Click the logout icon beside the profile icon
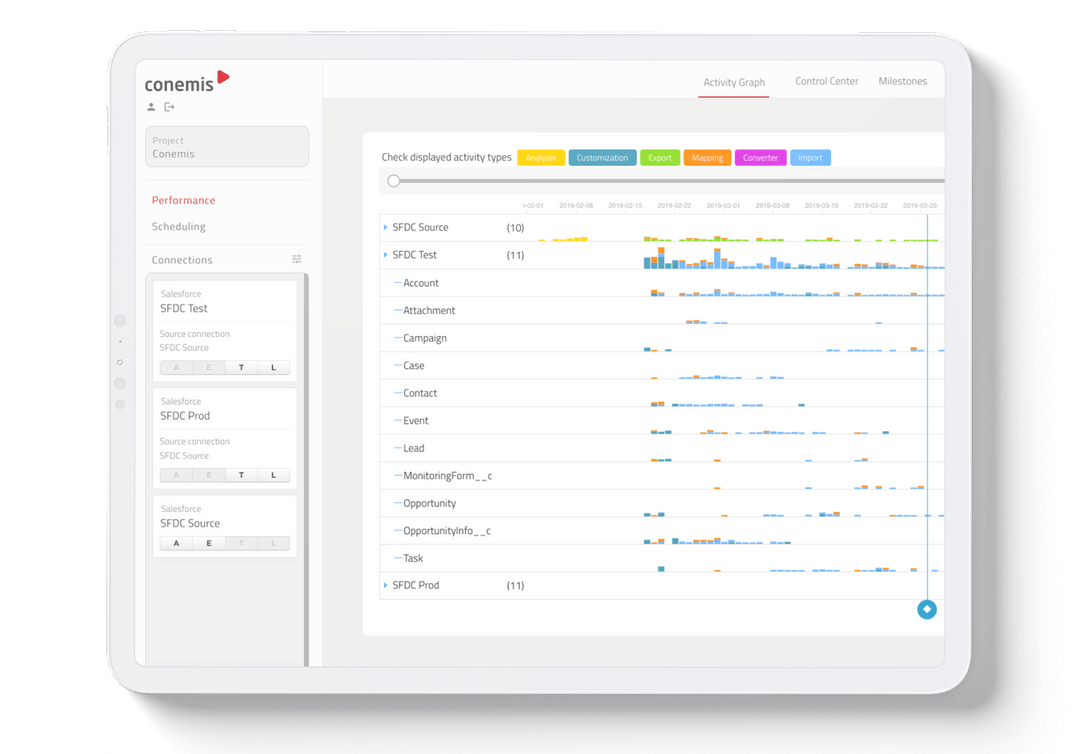This screenshot has width=1080, height=754. [x=169, y=107]
